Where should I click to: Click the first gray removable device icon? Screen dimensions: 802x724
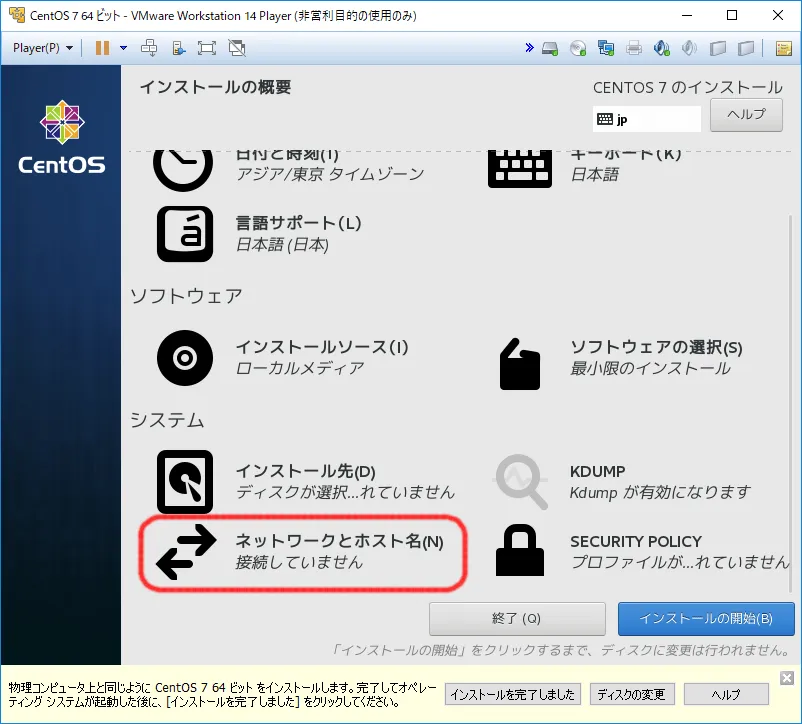tap(718, 49)
